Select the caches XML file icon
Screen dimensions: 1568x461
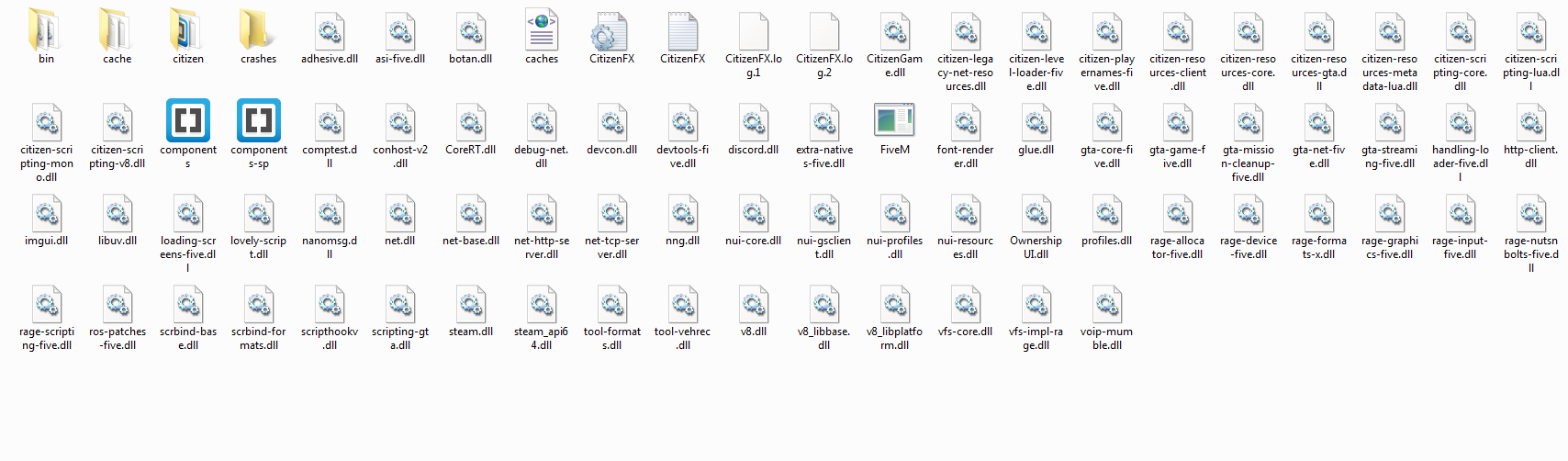[x=542, y=30]
